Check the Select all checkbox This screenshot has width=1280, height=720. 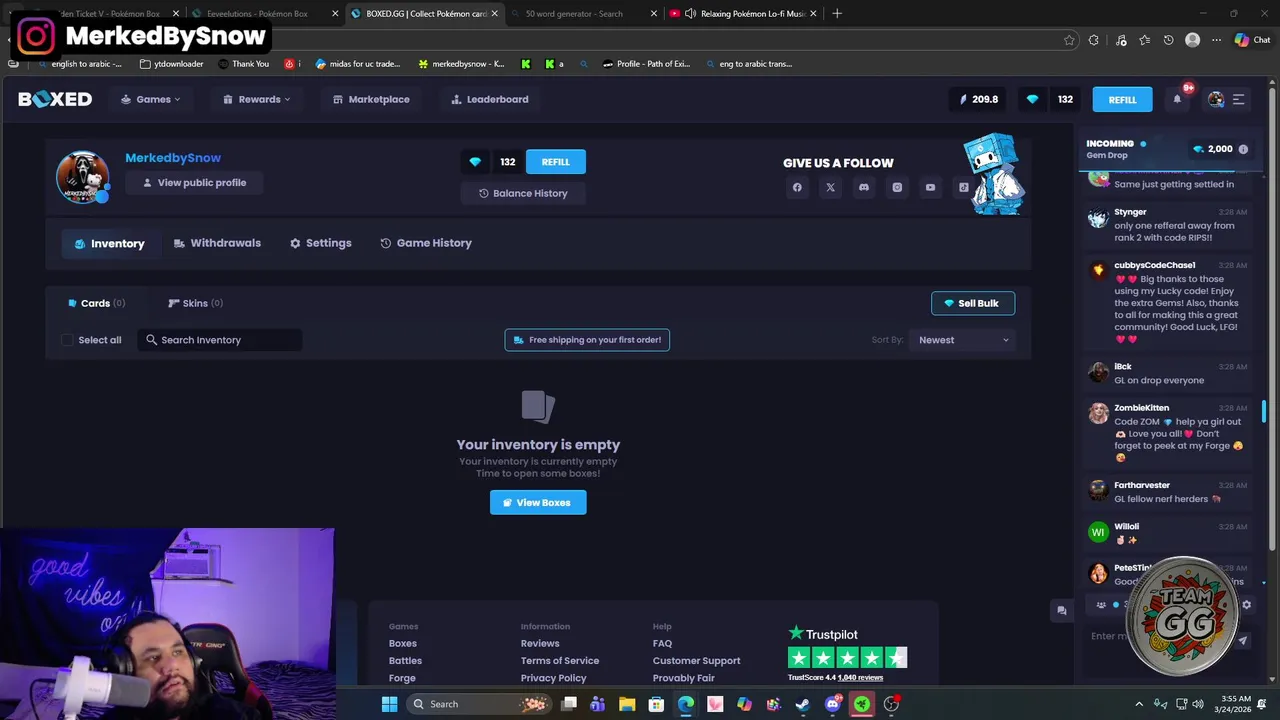pyautogui.click(x=67, y=340)
